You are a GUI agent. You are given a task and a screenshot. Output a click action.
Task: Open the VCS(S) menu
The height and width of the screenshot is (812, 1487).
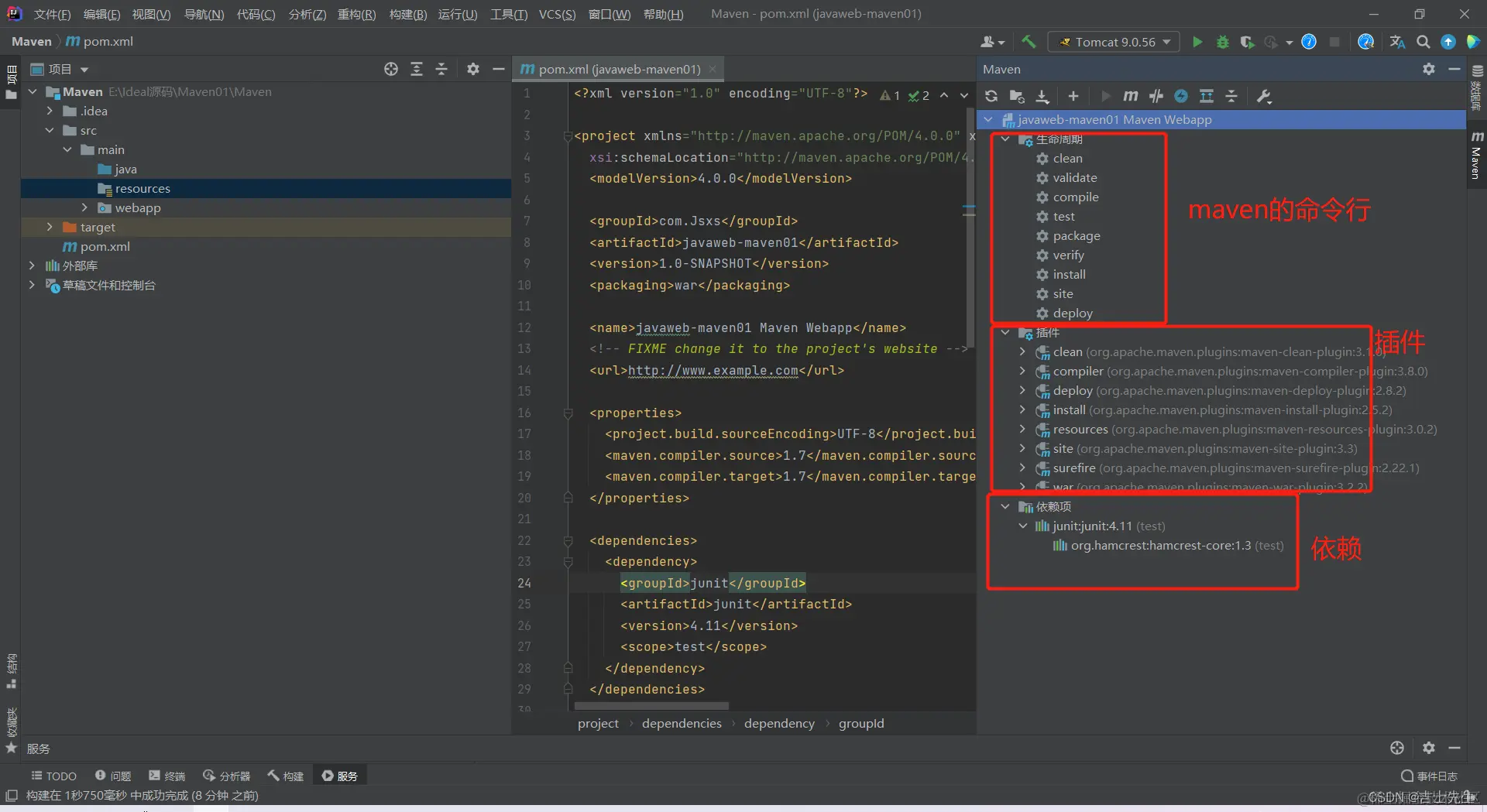[x=558, y=14]
